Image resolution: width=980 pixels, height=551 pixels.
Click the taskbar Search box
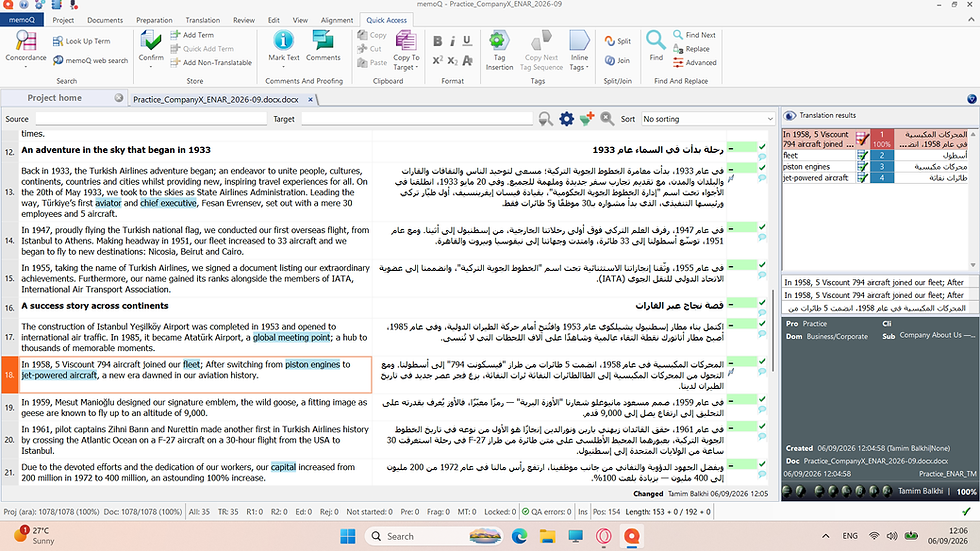434,536
